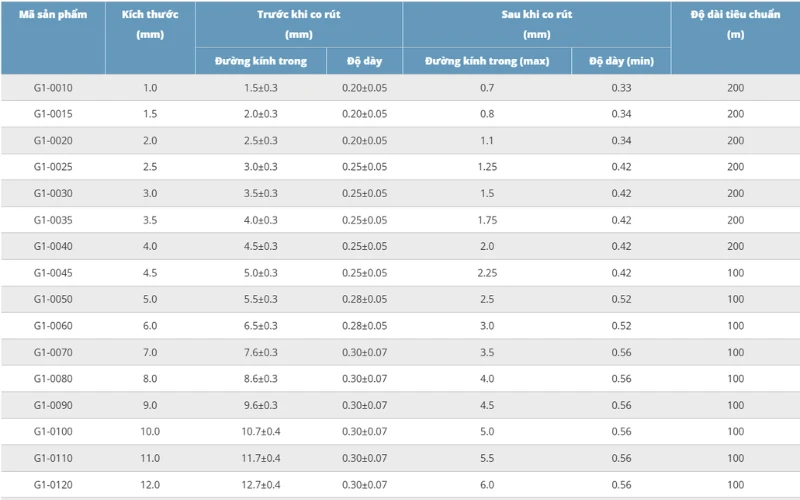Click the Đường kính trong (max) subheader
The image size is (800, 500).
pos(487,61)
